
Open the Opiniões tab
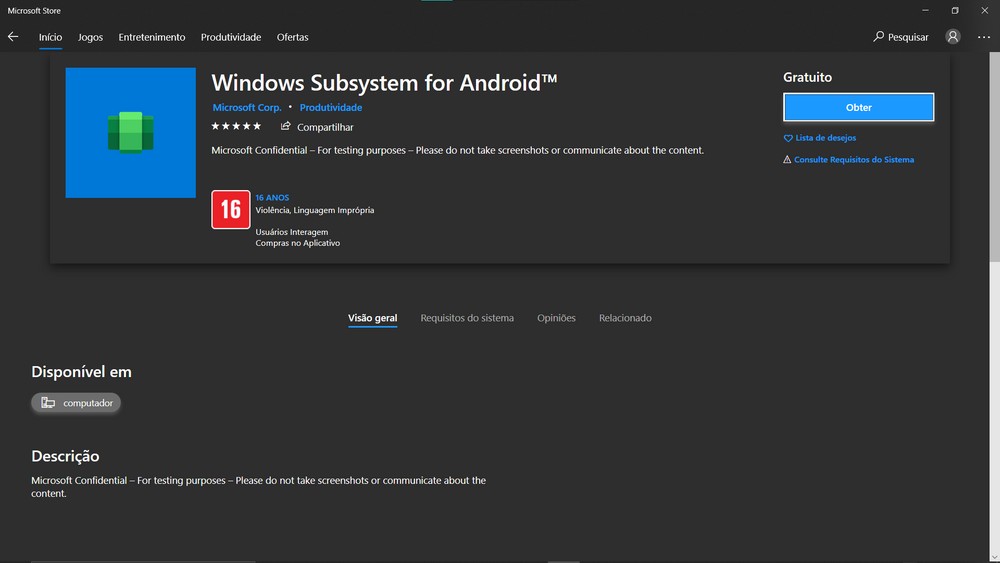556,318
